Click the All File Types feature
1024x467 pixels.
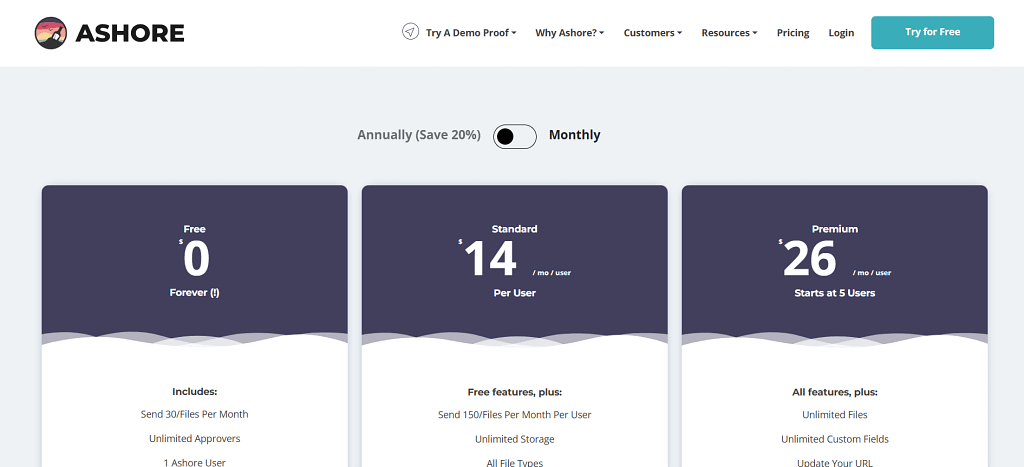515,462
